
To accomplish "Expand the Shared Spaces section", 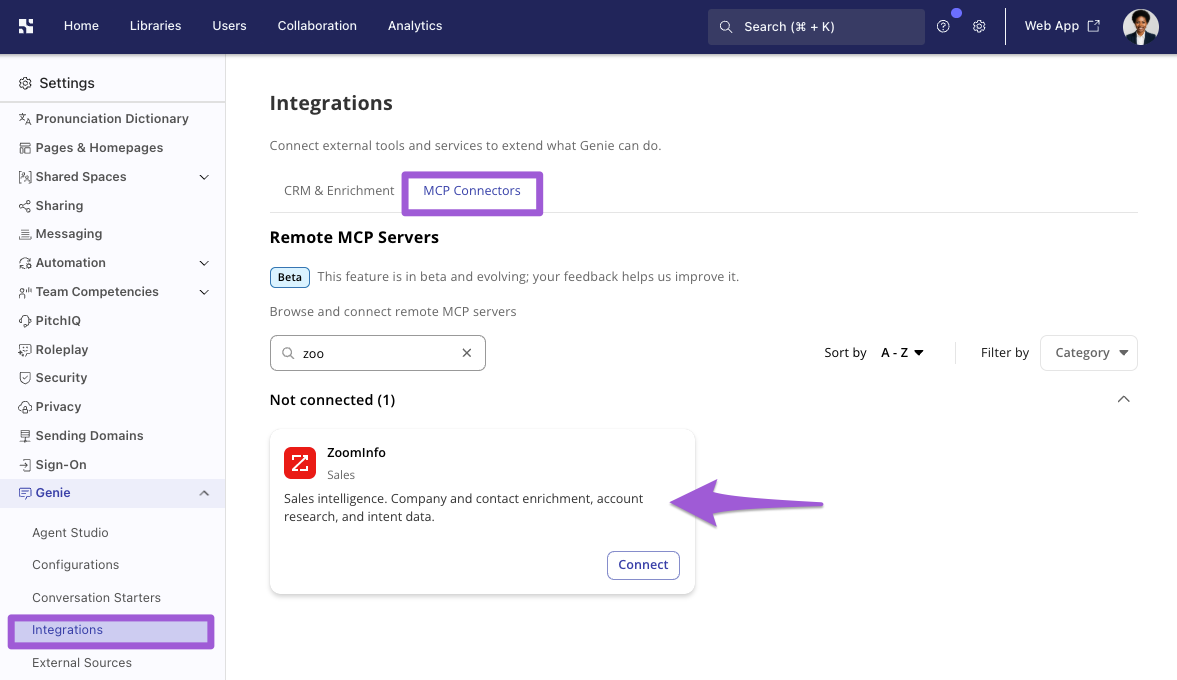I will coord(203,177).
